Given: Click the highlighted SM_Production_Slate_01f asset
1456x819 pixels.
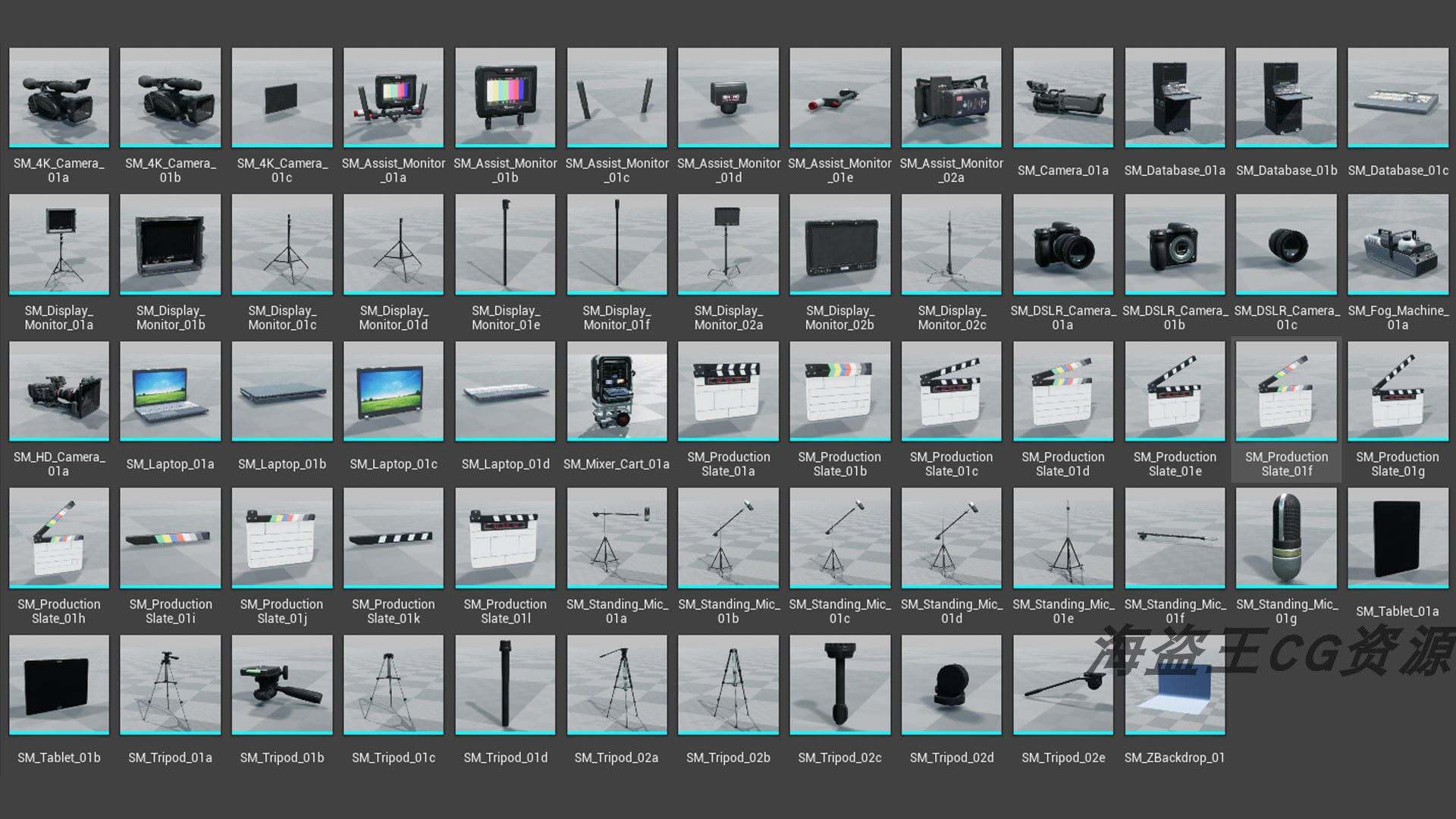Looking at the screenshot, I should (x=1286, y=391).
